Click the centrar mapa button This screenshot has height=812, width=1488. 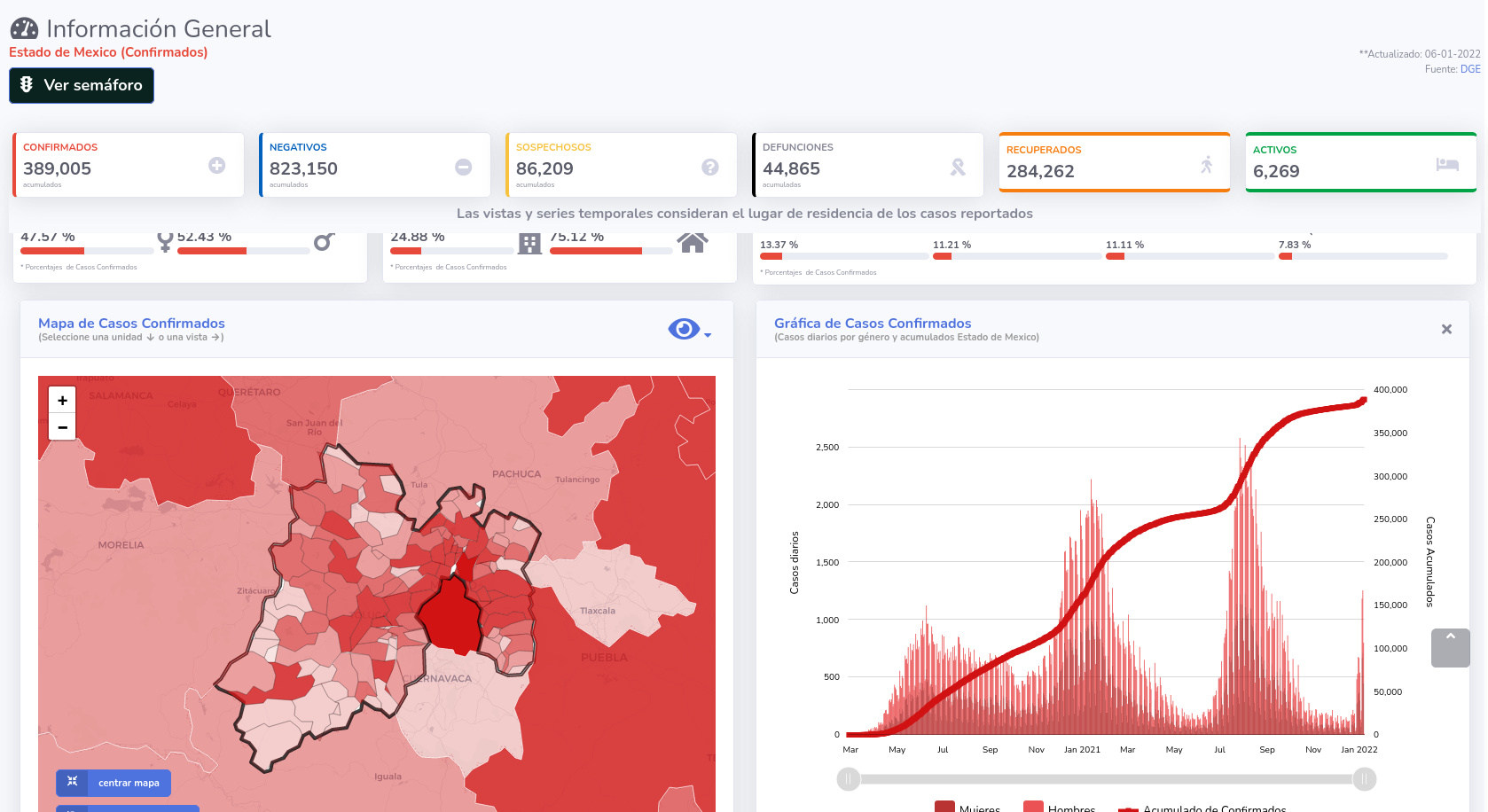click(x=114, y=783)
